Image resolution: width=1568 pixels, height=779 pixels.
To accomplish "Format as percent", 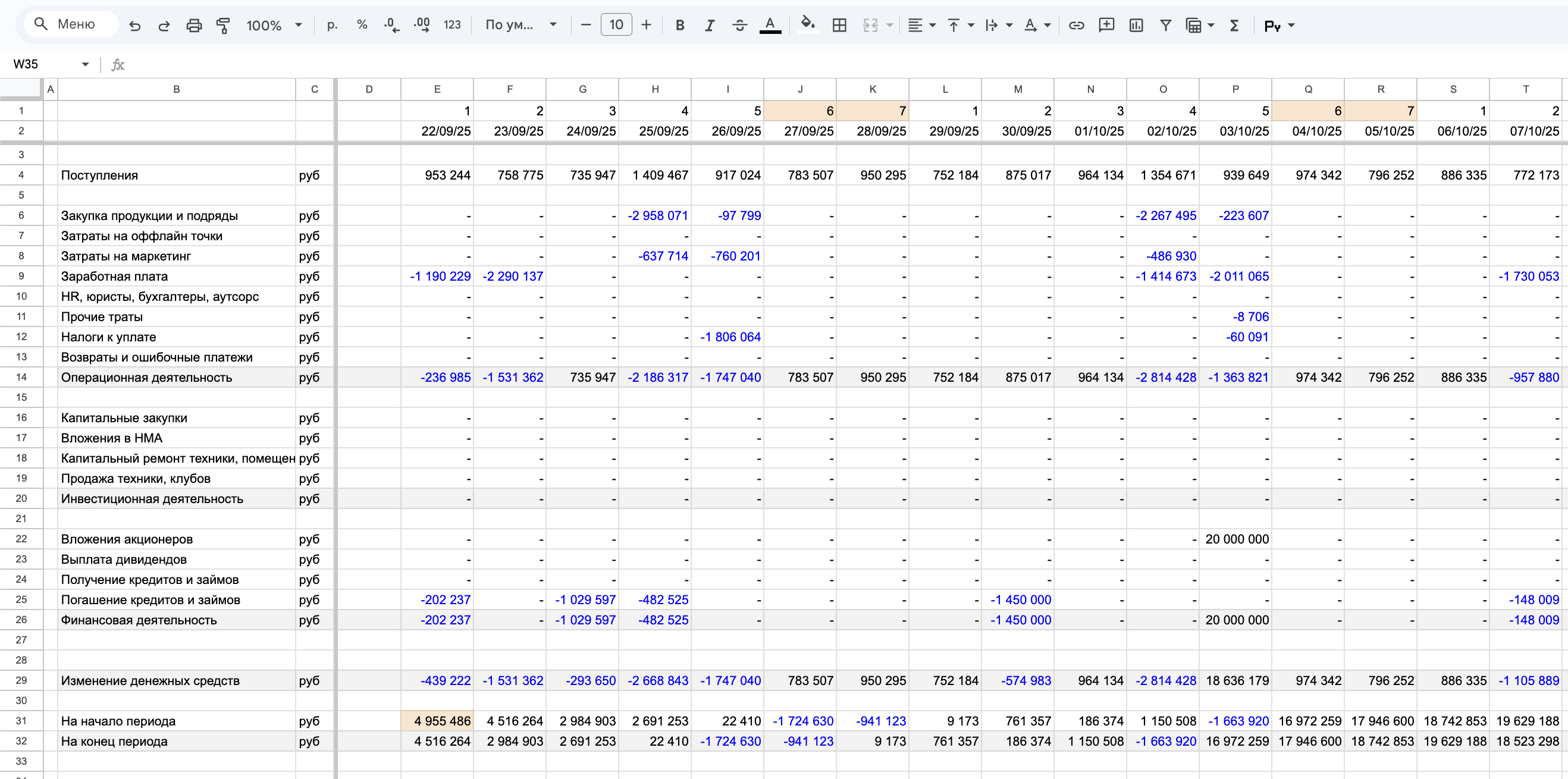I will [x=362, y=26].
